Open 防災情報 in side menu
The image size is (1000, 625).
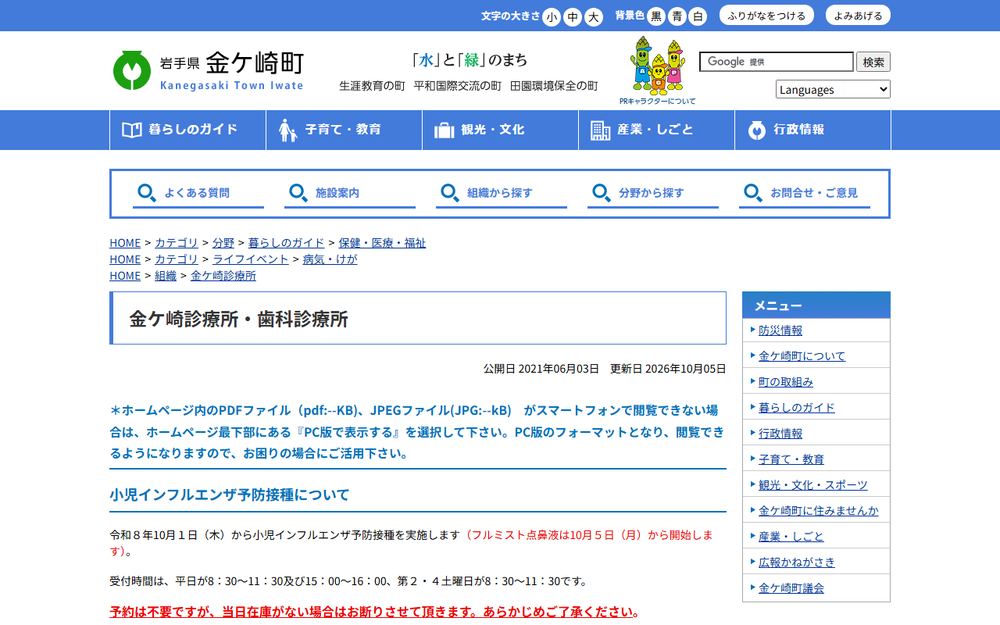[780, 330]
